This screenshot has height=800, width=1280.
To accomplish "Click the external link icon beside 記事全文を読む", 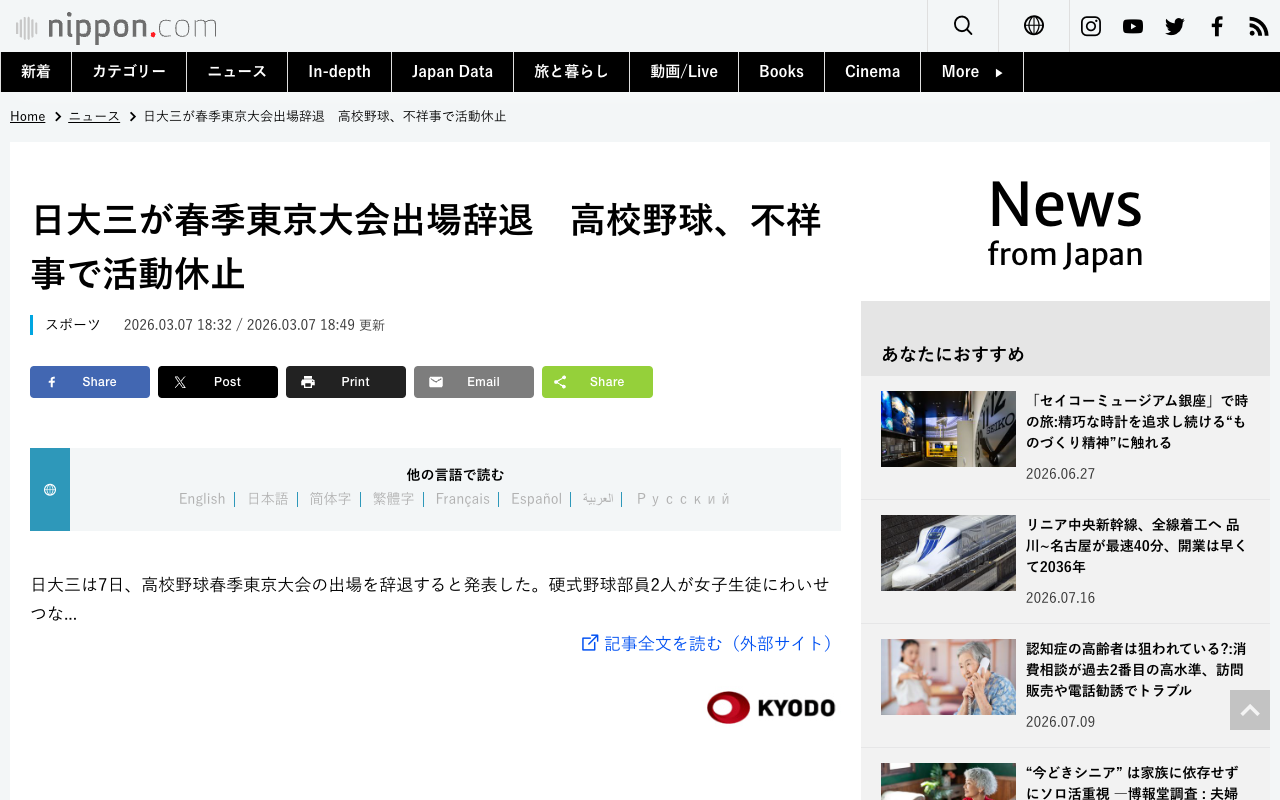I will tap(590, 643).
